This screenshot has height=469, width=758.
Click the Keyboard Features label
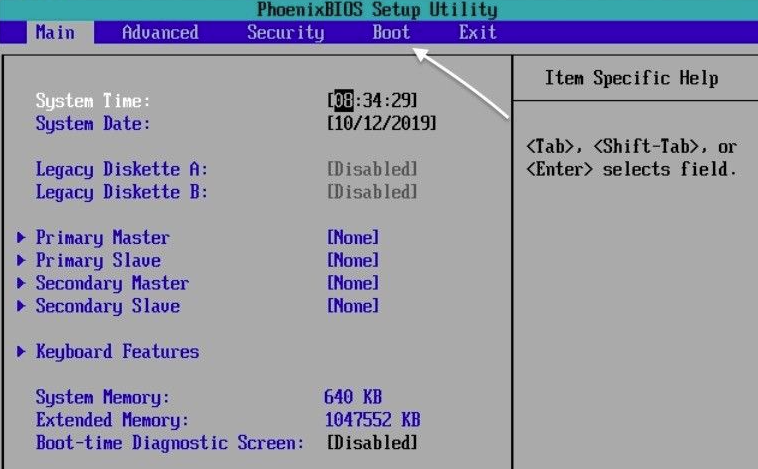coord(117,352)
